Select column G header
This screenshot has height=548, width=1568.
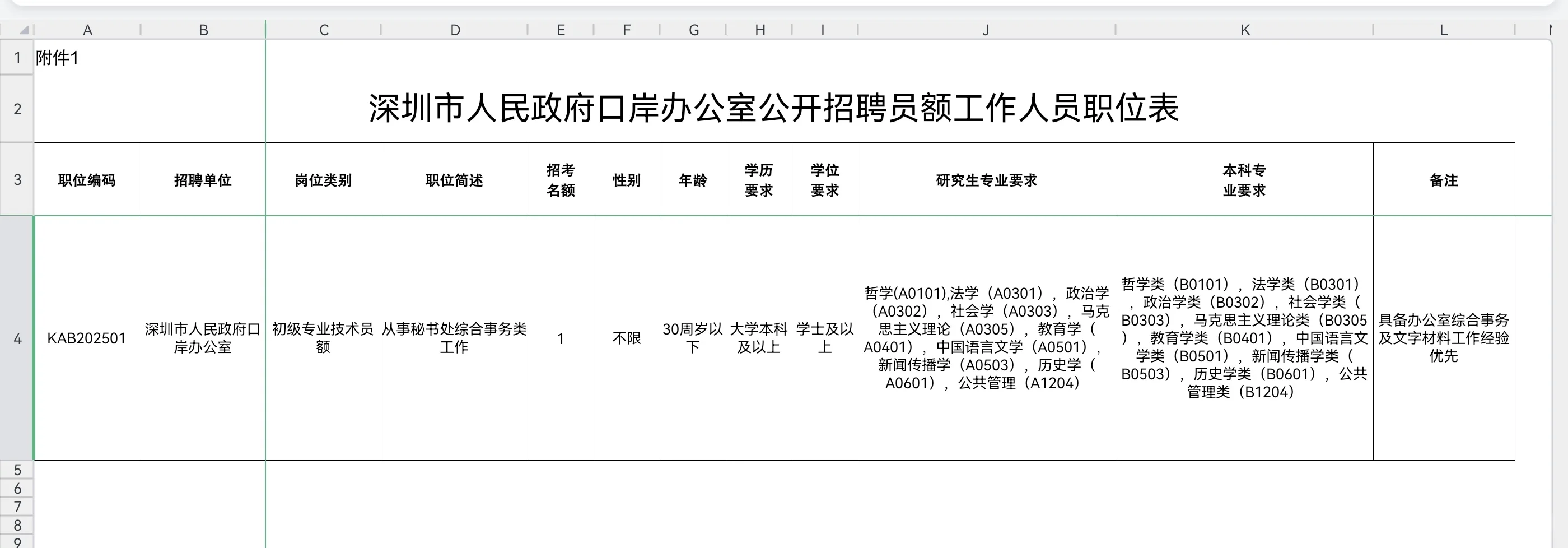click(x=693, y=30)
